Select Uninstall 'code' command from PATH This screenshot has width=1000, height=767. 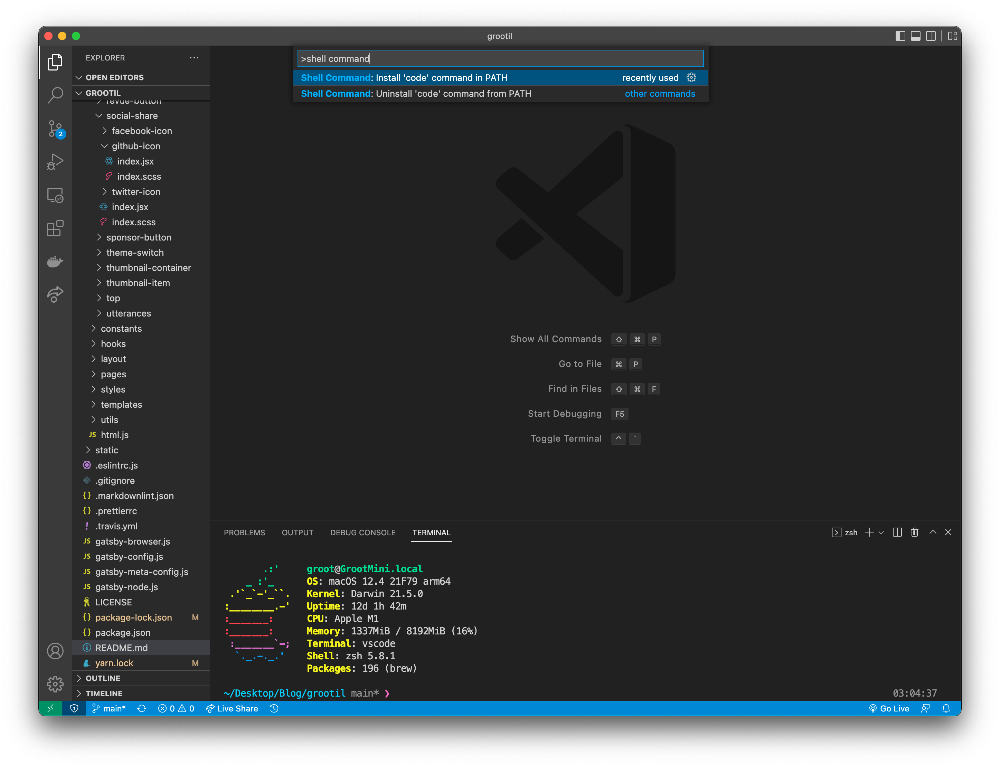click(x=501, y=94)
